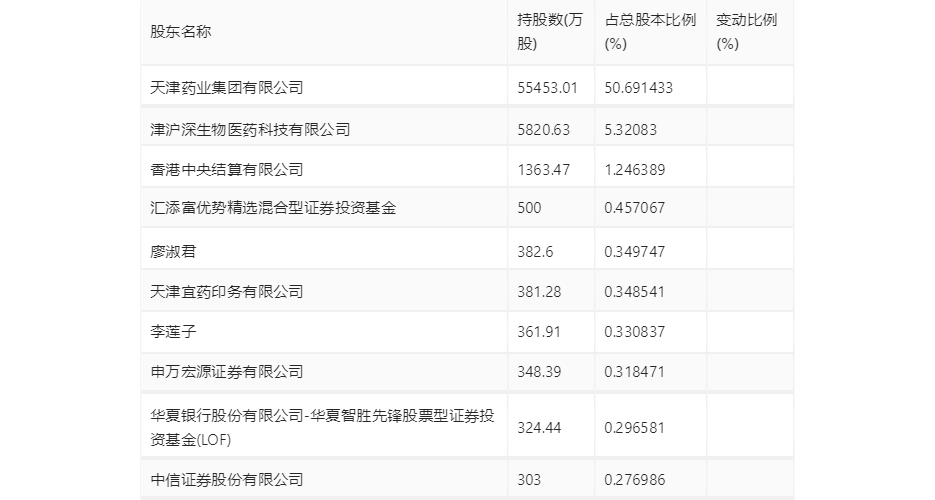Select shareholder 廖淑君
The image size is (935, 500).
tap(173, 251)
